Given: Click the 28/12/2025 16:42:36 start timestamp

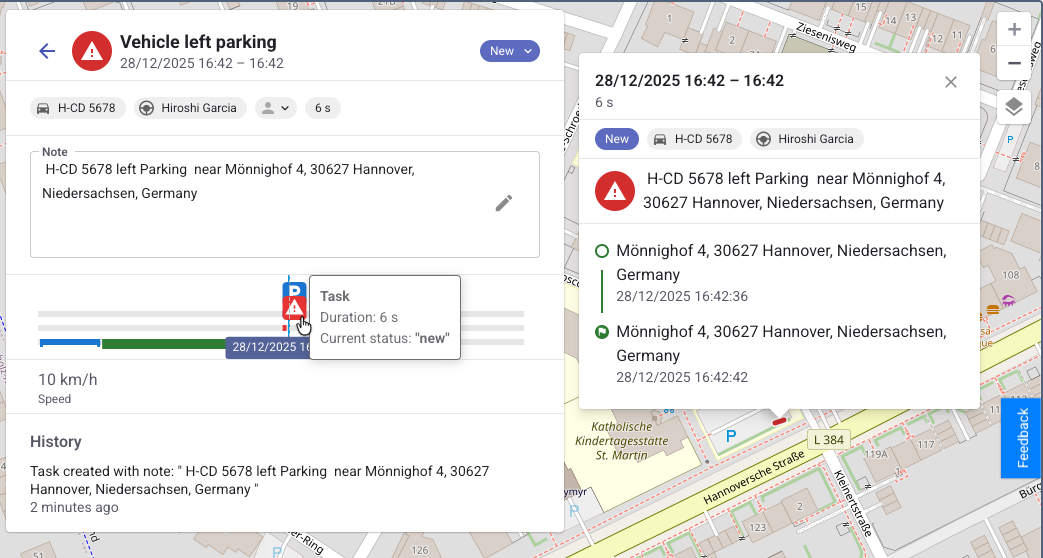Looking at the screenshot, I should pyautogui.click(x=682, y=296).
